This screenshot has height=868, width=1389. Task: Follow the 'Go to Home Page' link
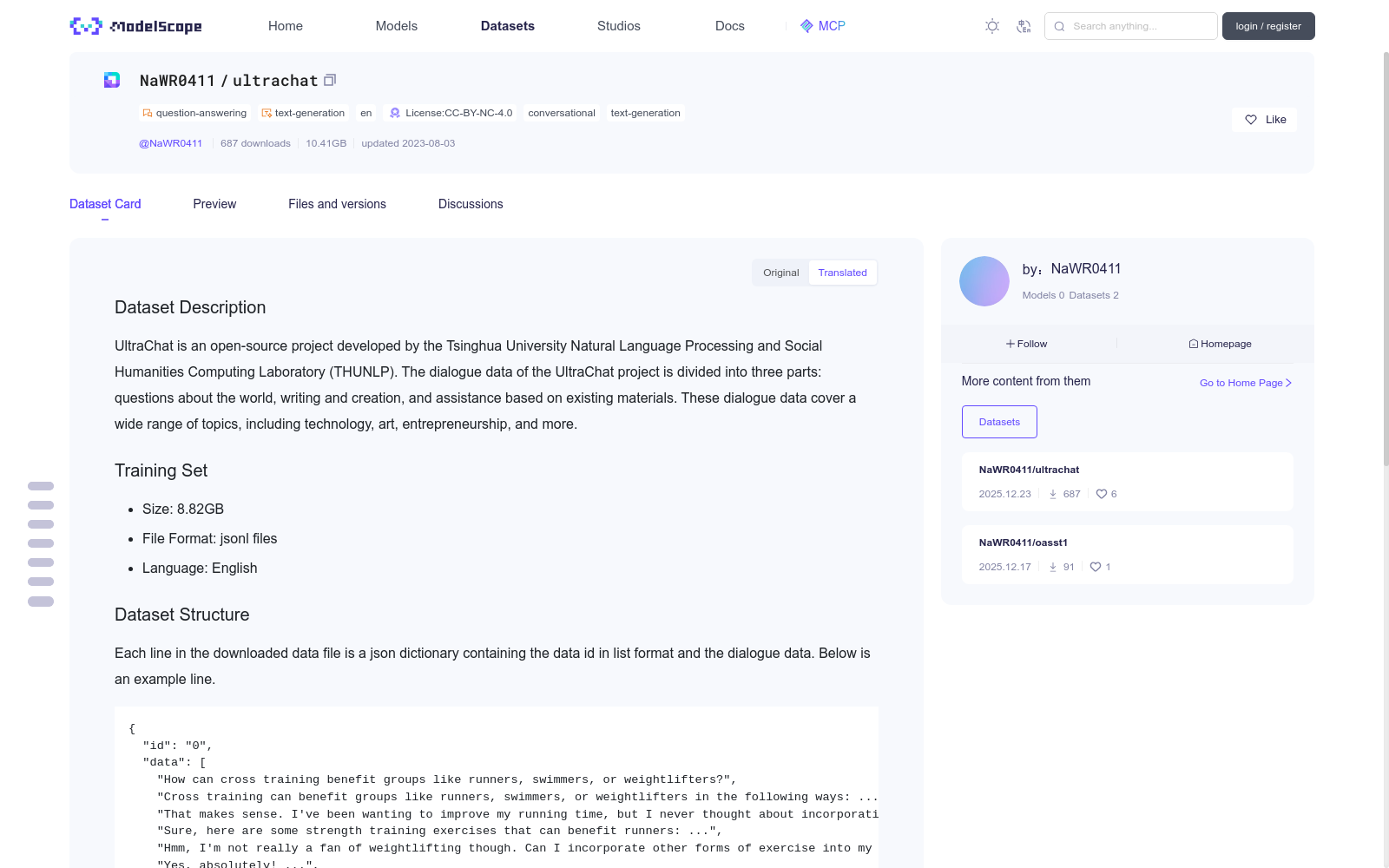click(x=1246, y=383)
